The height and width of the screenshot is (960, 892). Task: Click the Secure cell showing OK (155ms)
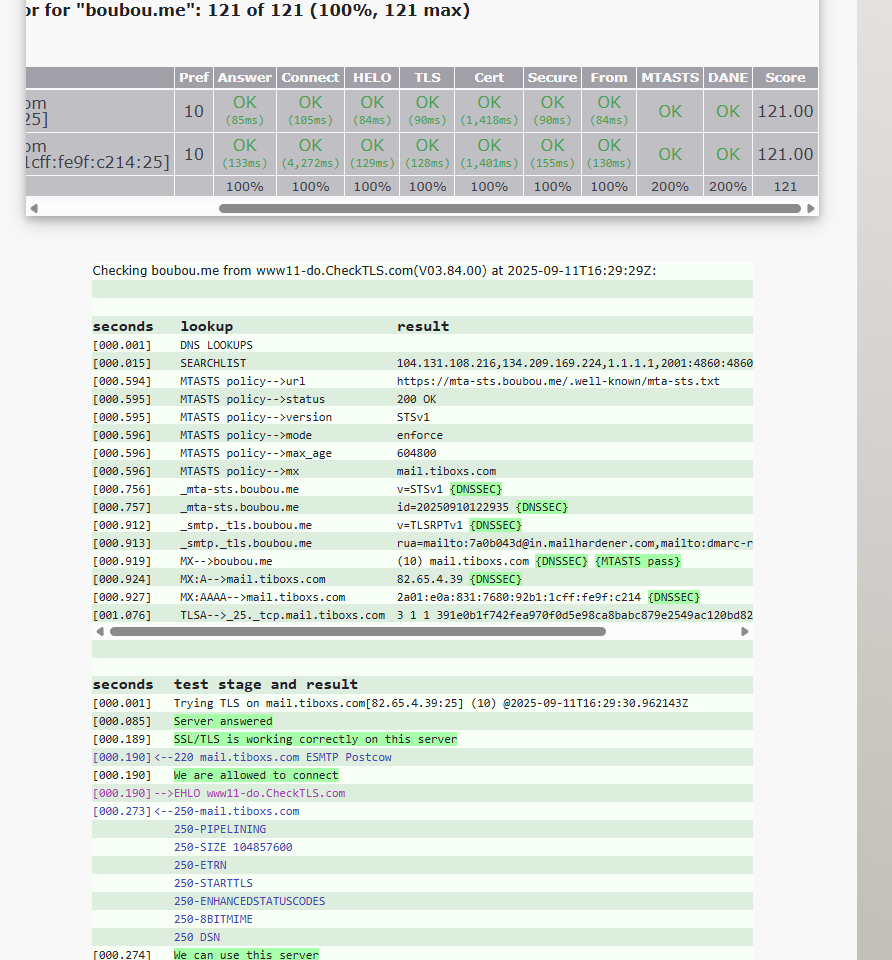point(552,154)
